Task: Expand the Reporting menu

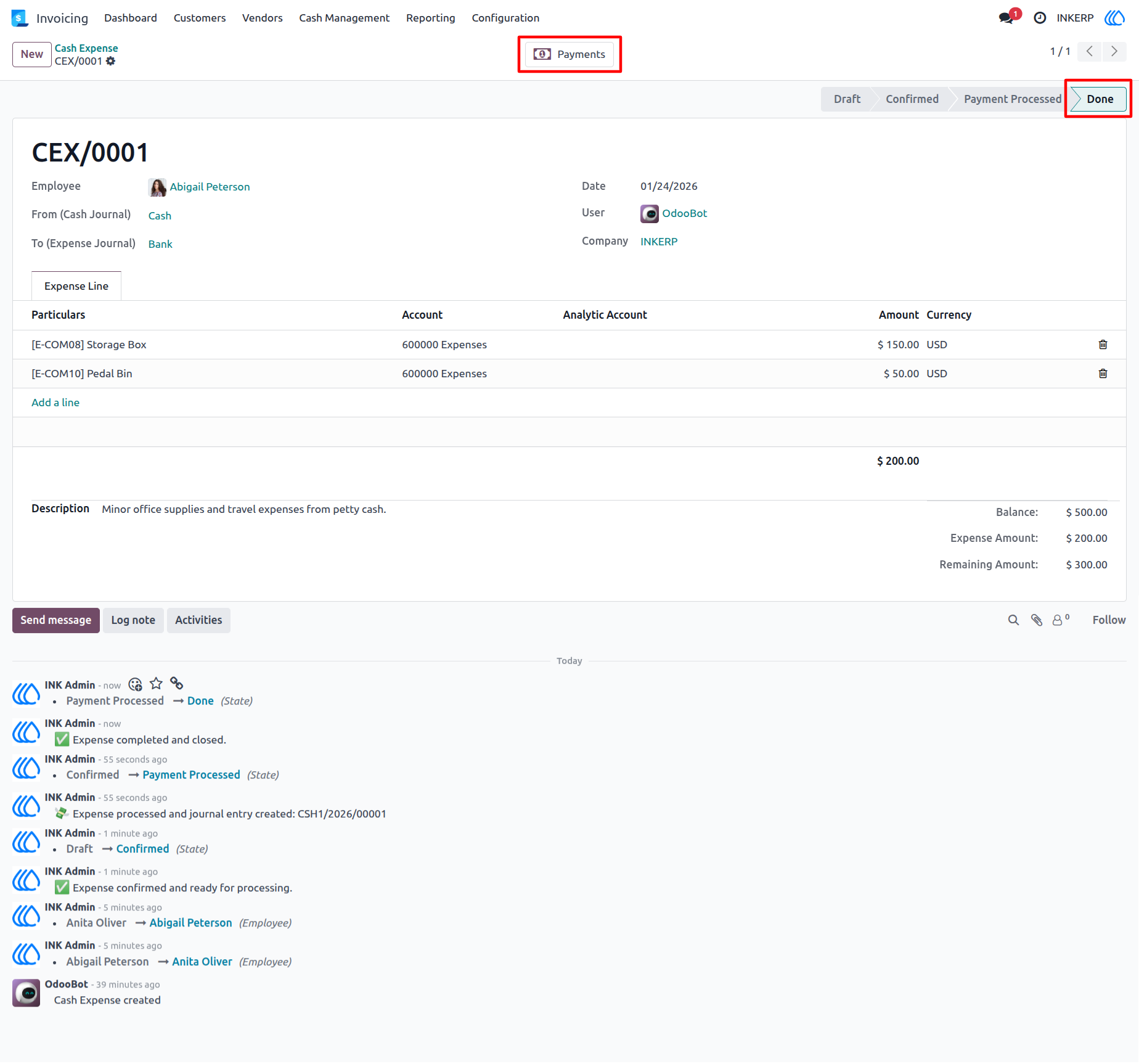Action: tap(431, 18)
